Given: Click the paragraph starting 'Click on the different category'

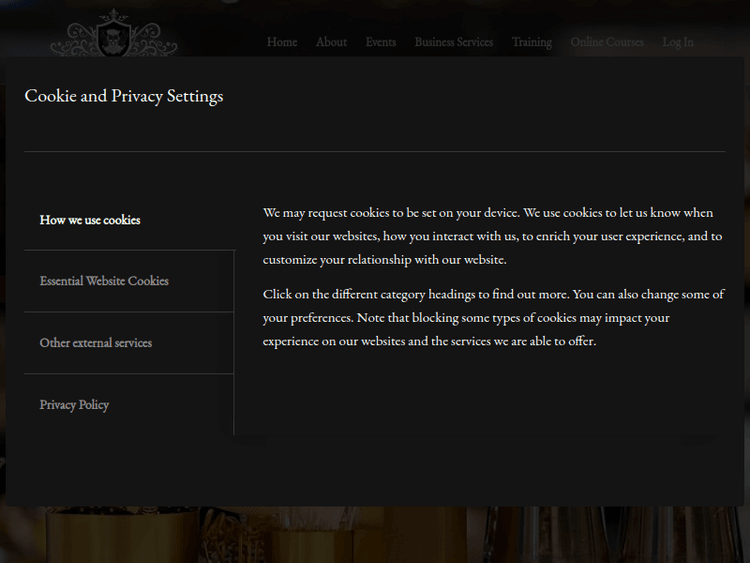Looking at the screenshot, I should [x=490, y=317].
